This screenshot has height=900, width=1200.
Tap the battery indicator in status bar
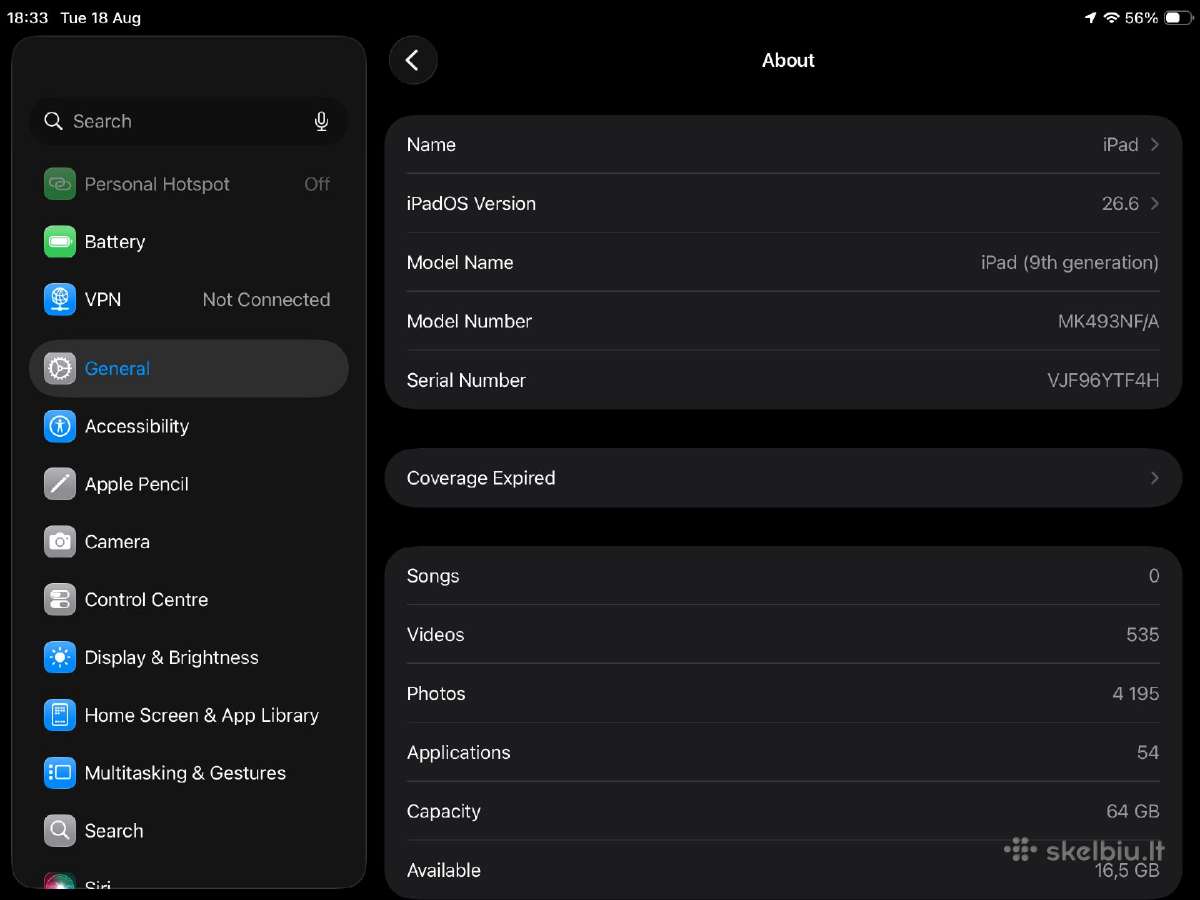coord(1177,18)
